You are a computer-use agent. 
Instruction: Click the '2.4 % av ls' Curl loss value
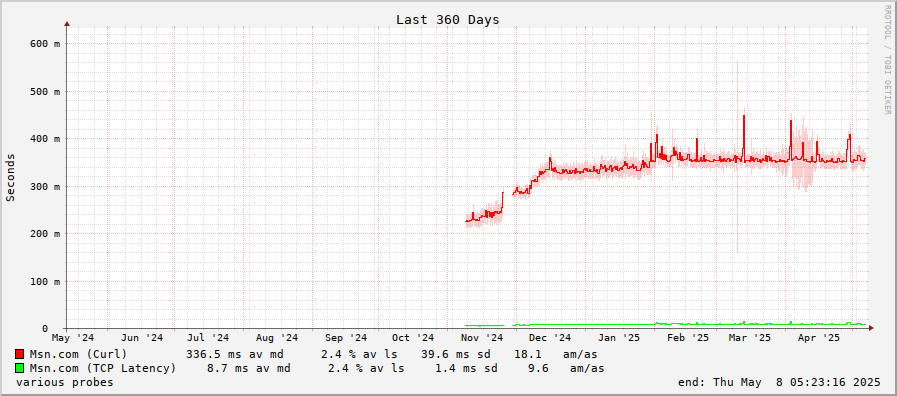tap(359, 354)
